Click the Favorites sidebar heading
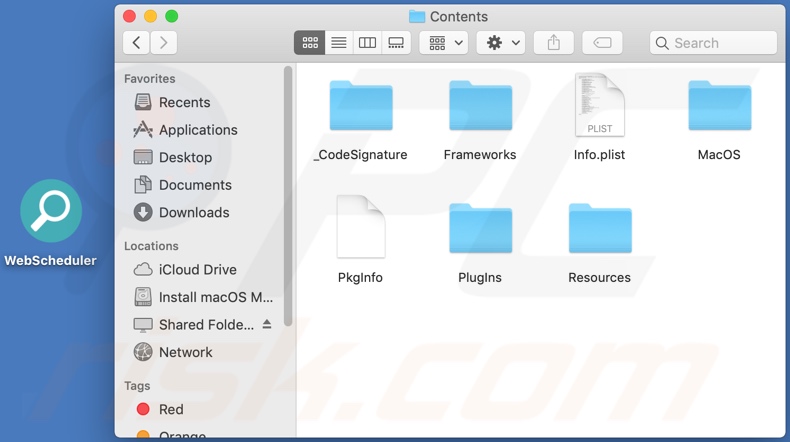This screenshot has width=790, height=442. tap(150, 79)
